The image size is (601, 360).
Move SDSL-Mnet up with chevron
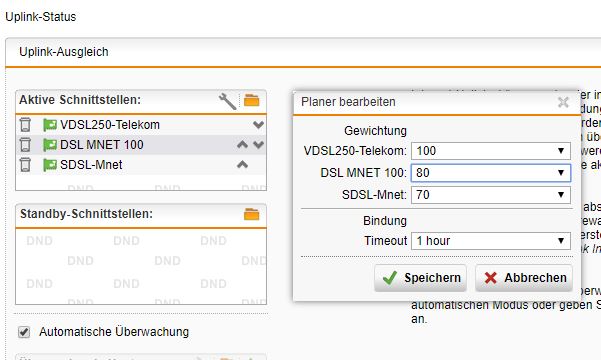tap(242, 164)
